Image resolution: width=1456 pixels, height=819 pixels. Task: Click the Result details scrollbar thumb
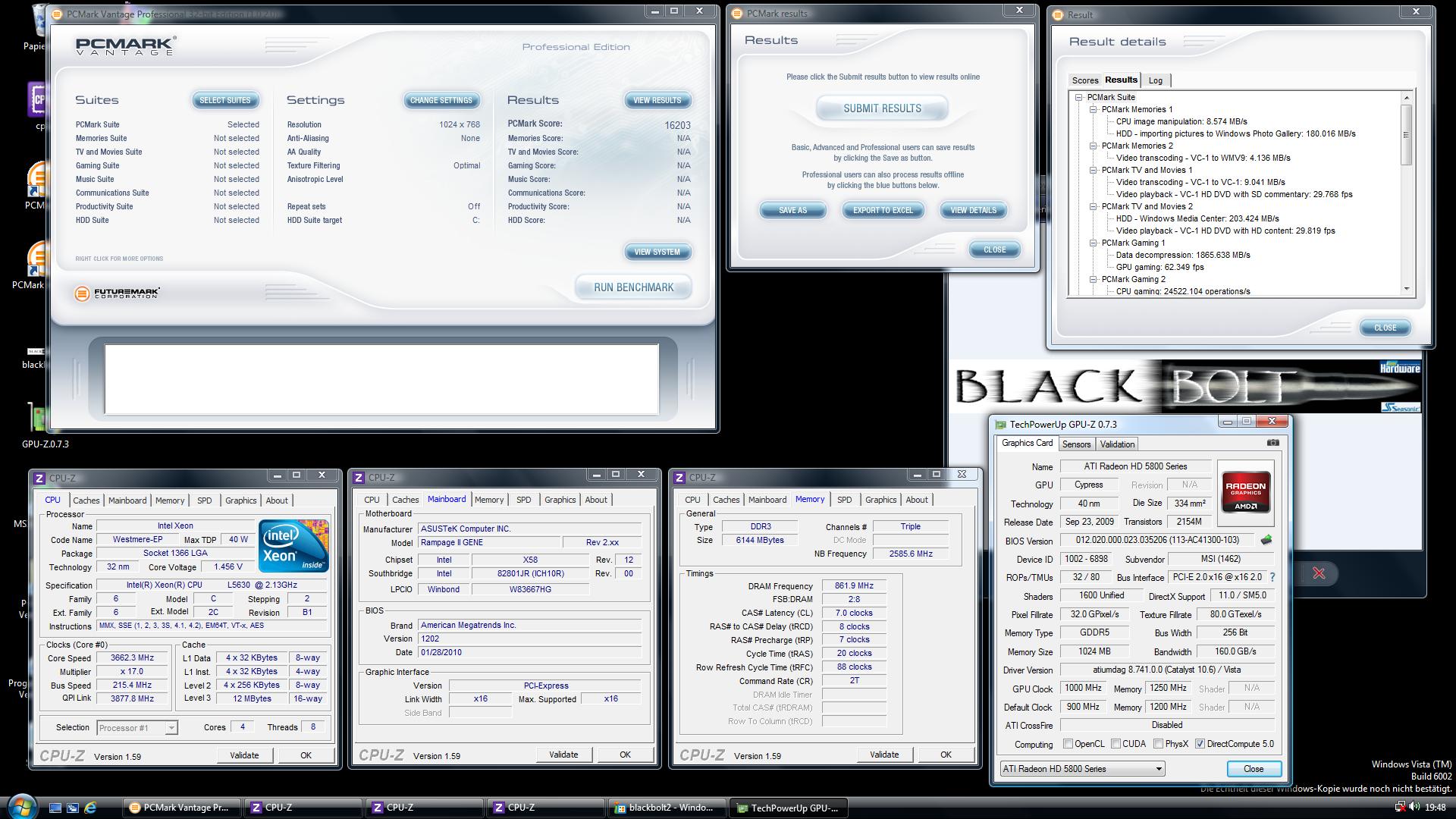1406,135
